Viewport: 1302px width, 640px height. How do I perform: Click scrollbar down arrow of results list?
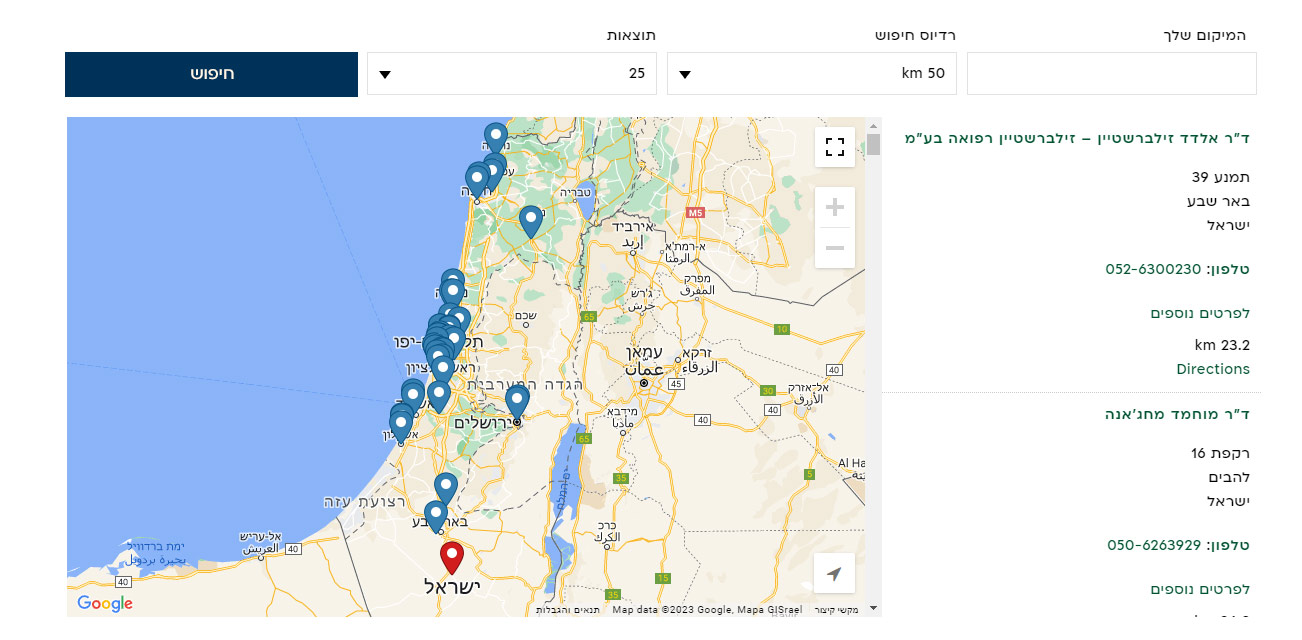tap(873, 608)
